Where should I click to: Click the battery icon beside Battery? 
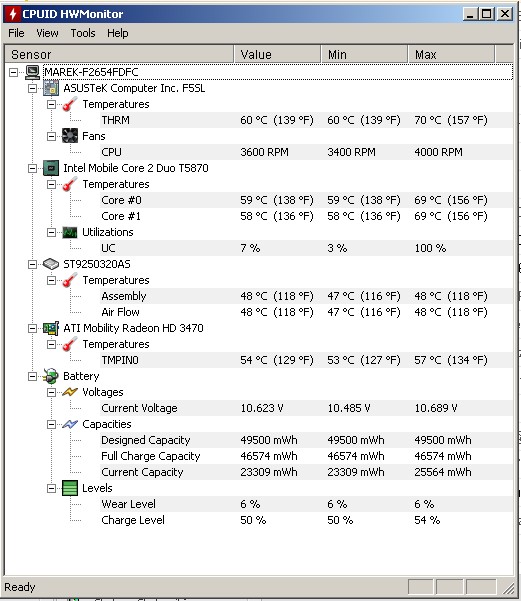pyautogui.click(x=51, y=376)
